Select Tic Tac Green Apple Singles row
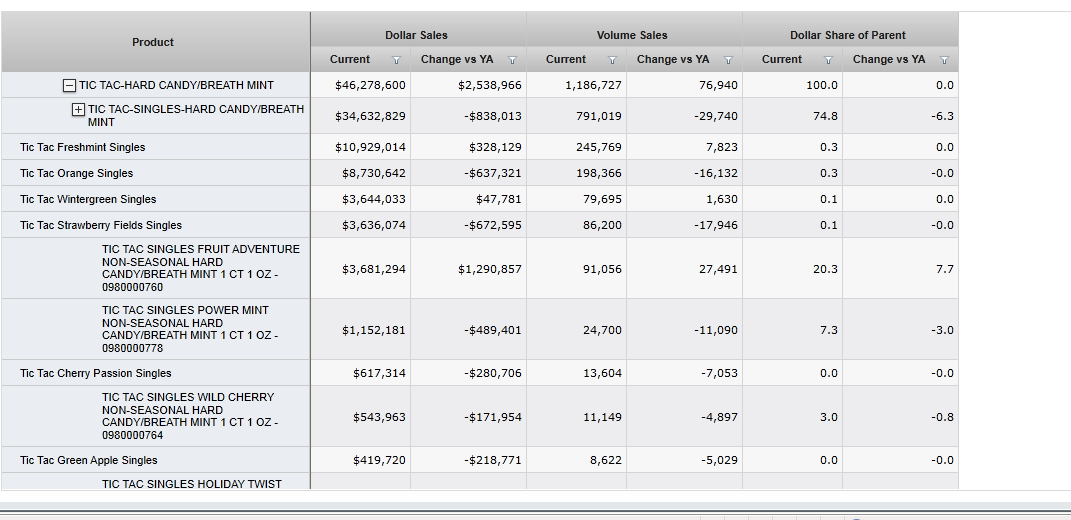Image resolution: width=1071 pixels, height=520 pixels. [x=89, y=460]
